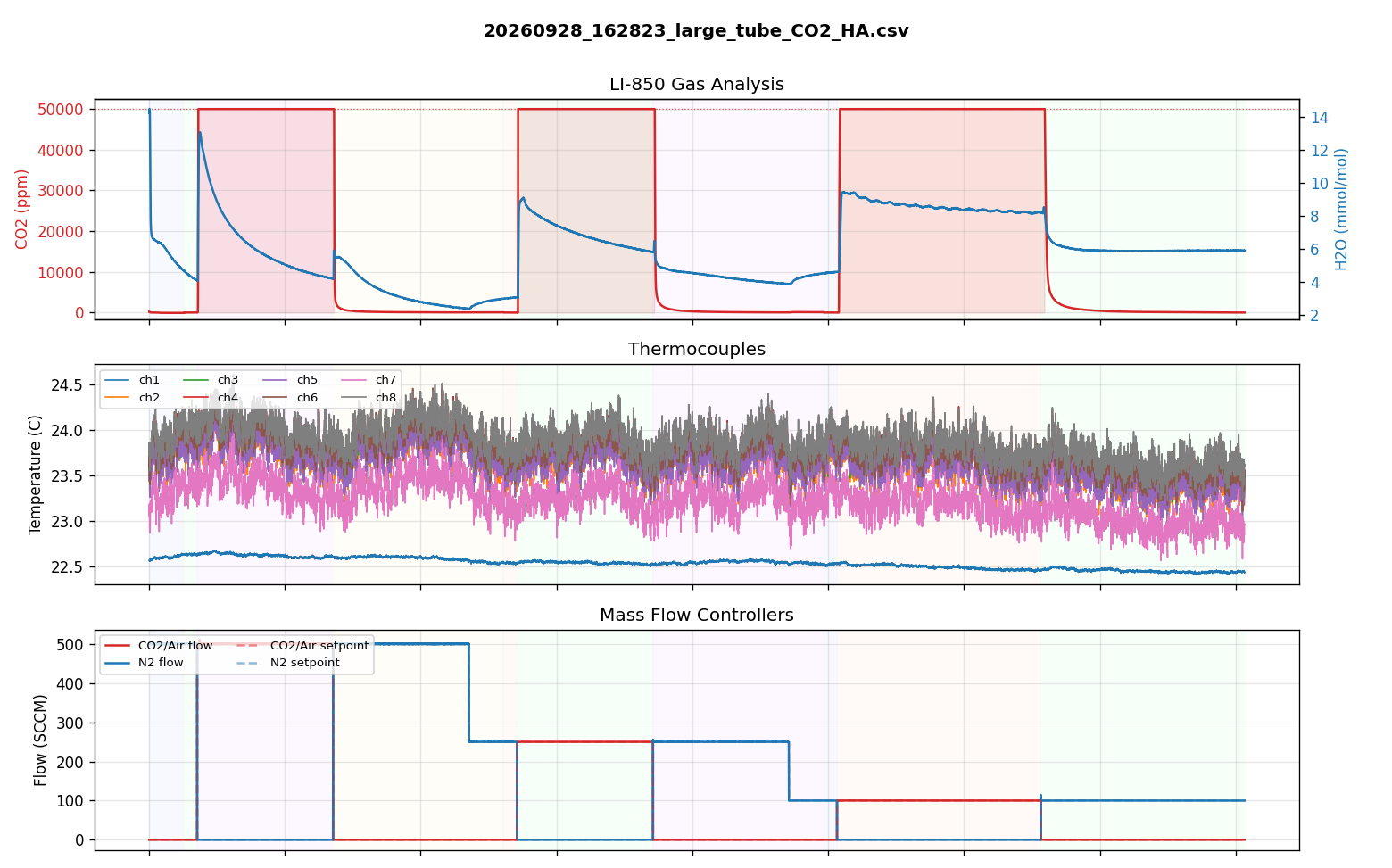Click the 10000 tick on CO2 axis
1392x868 pixels.
click(62, 273)
